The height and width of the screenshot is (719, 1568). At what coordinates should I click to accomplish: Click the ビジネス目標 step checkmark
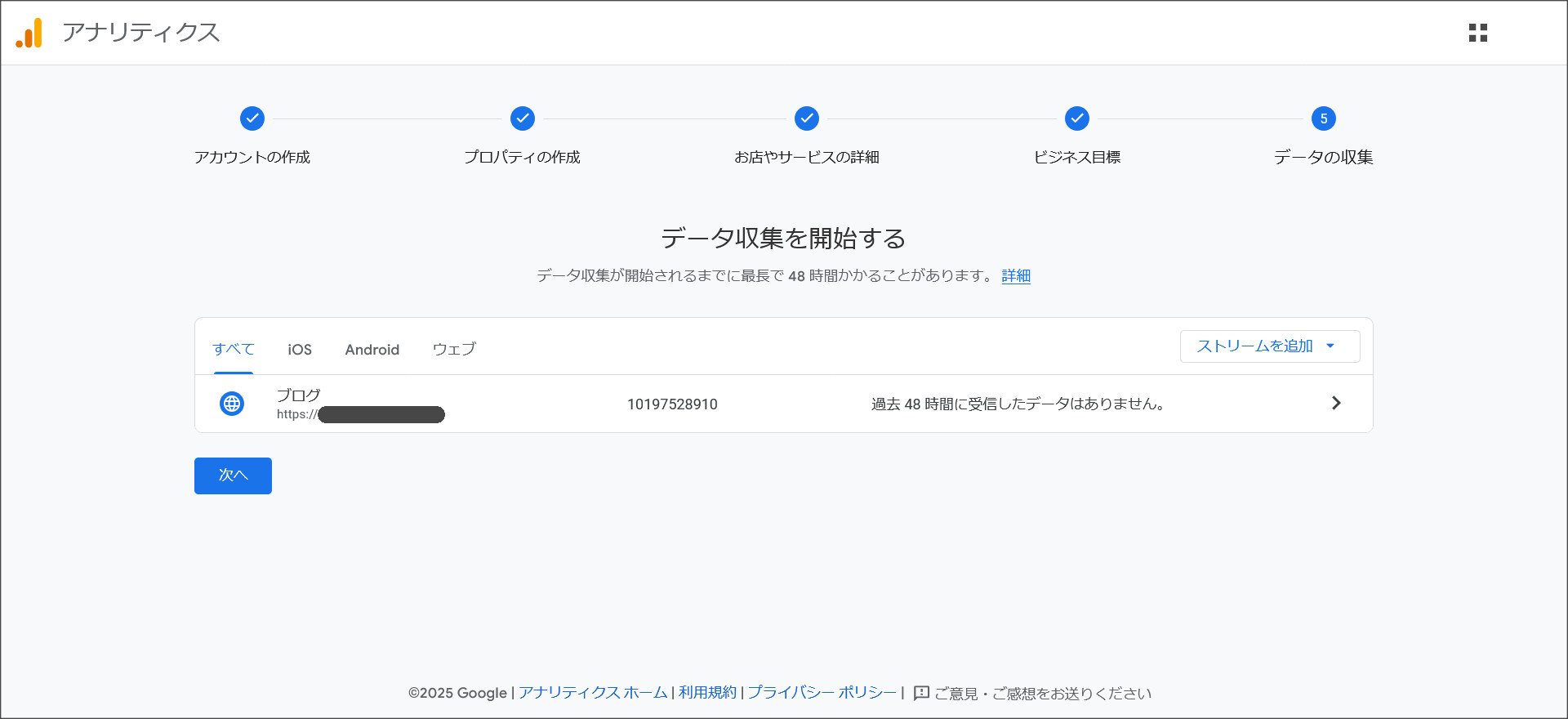coord(1077,118)
